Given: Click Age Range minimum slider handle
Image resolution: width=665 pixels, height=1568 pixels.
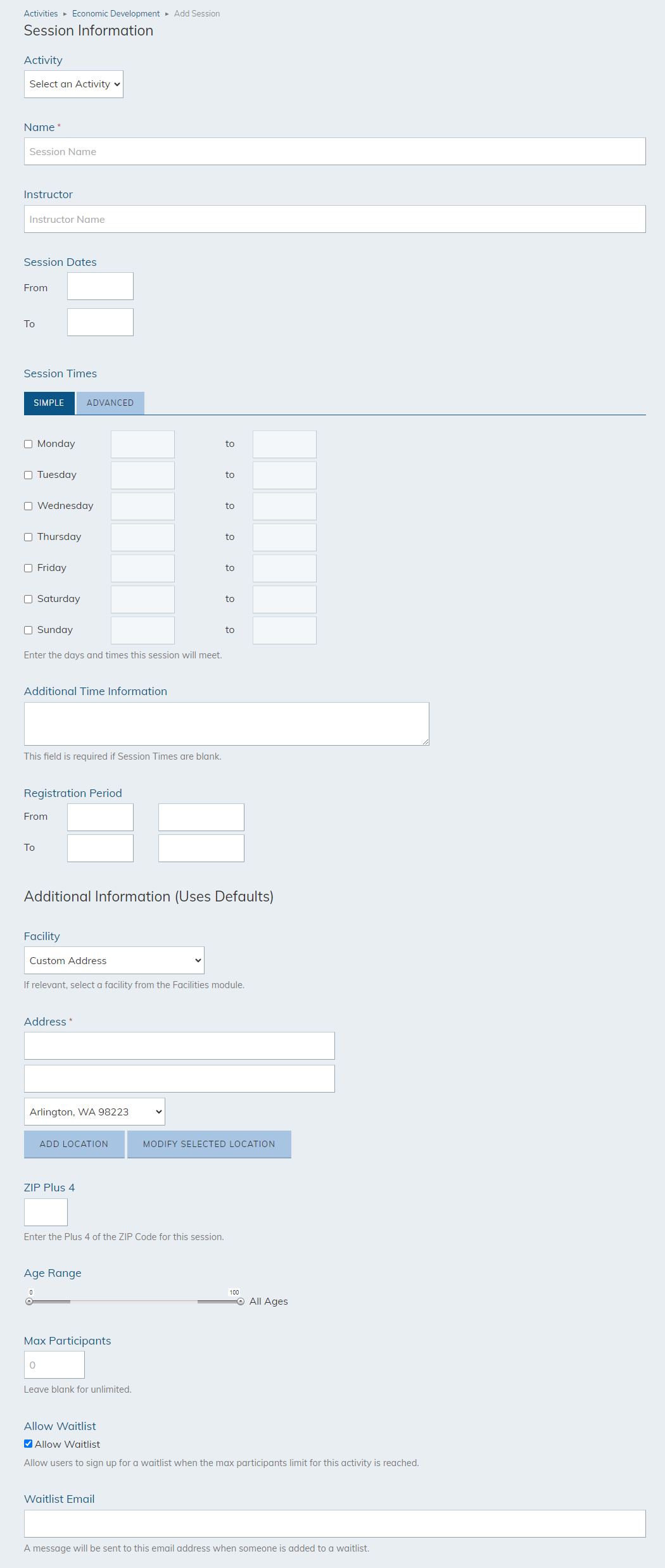Looking at the screenshot, I should 29,1301.
